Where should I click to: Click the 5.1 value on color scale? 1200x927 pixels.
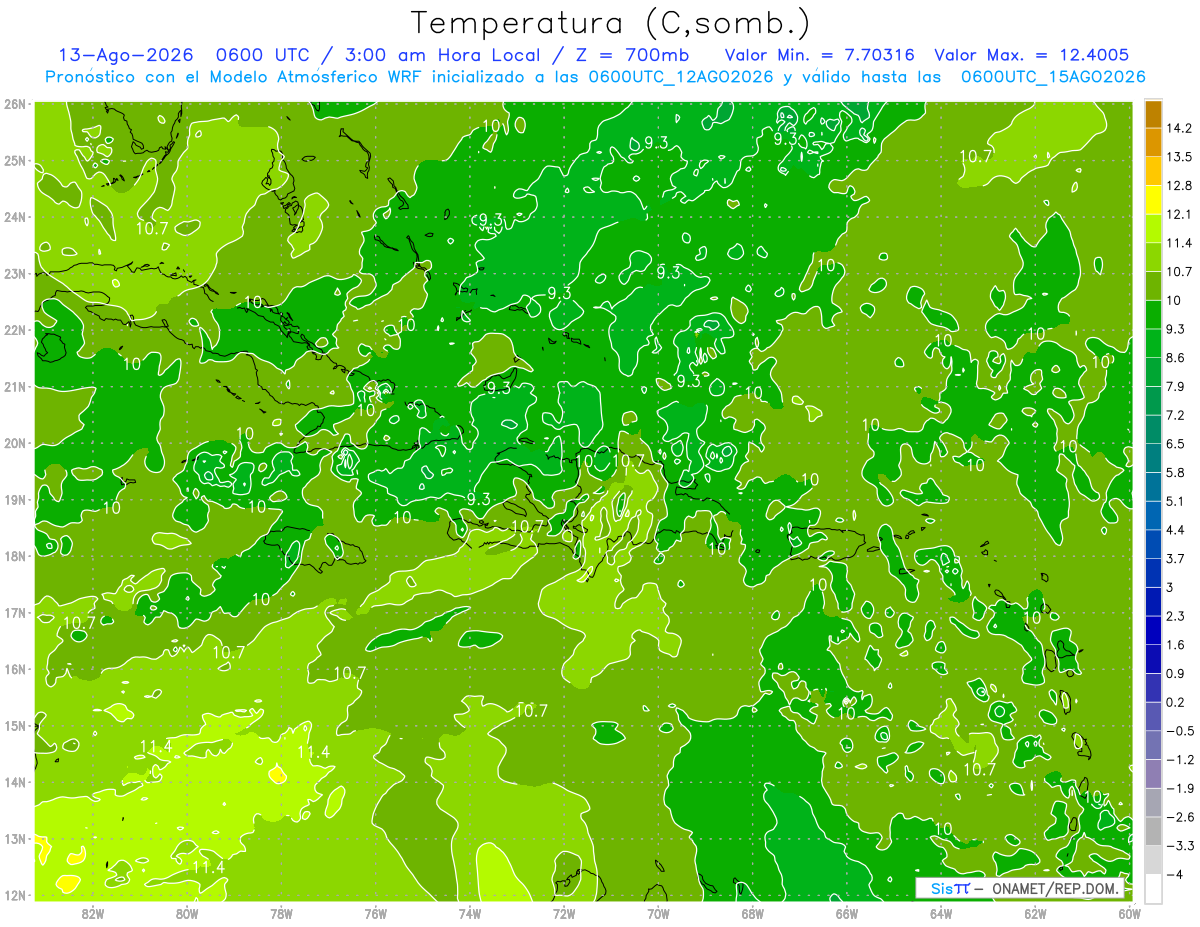1176,501
